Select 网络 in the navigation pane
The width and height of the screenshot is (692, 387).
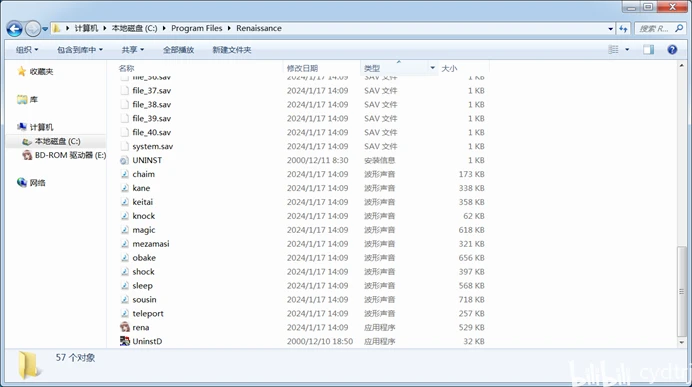click(37, 183)
